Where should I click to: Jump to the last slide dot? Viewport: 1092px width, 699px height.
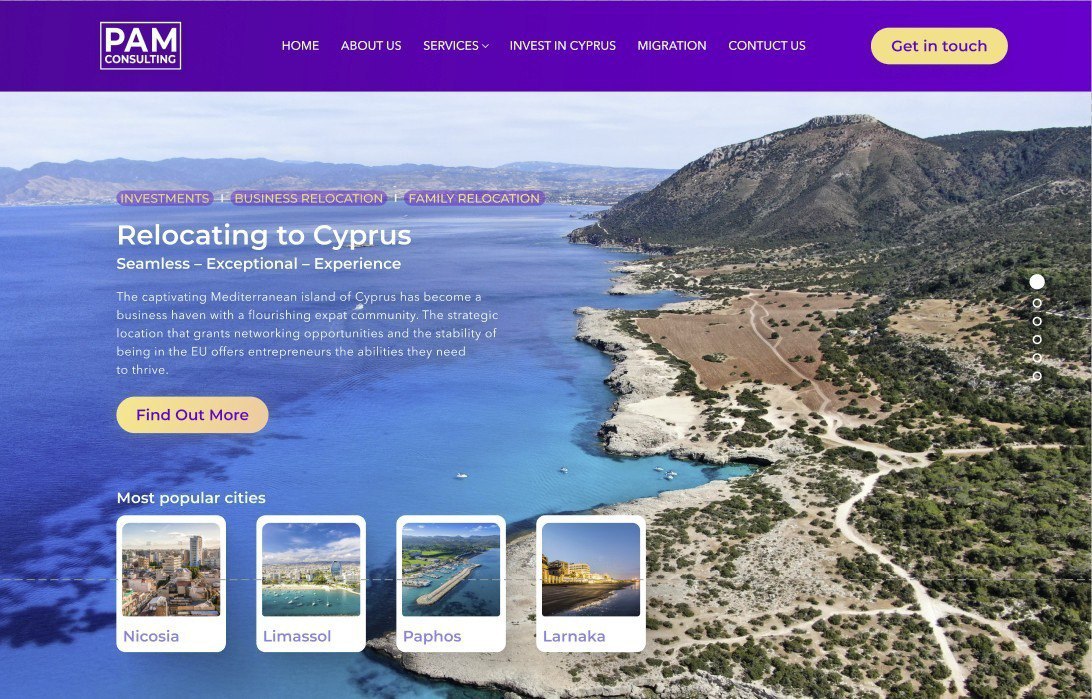click(x=1037, y=376)
